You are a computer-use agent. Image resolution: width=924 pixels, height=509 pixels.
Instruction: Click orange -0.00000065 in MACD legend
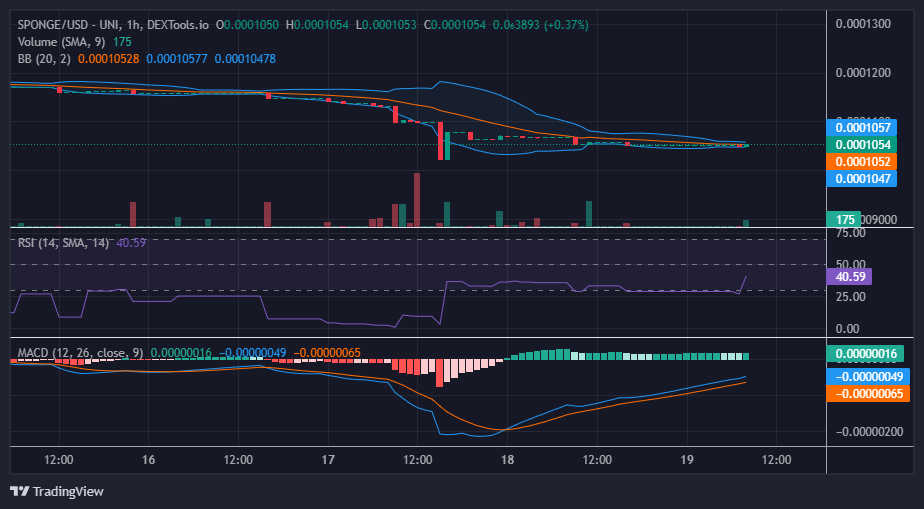[x=327, y=353]
